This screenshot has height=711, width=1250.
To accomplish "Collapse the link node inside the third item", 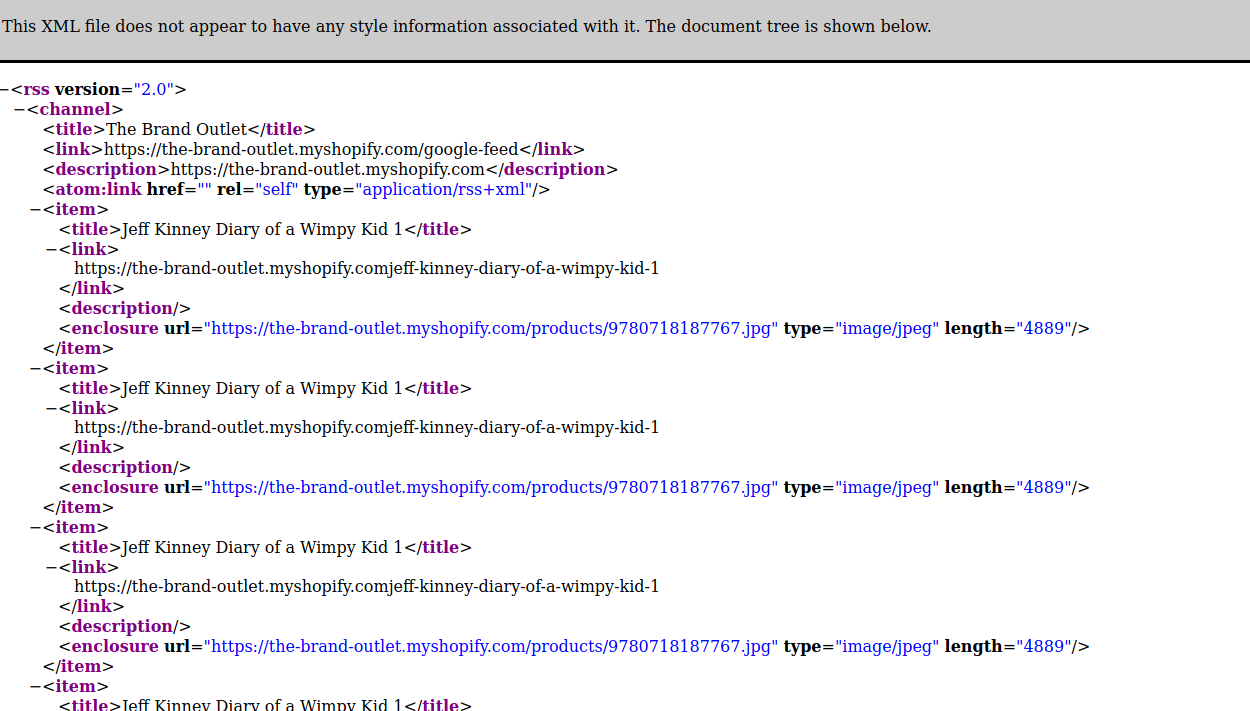I will point(52,568).
